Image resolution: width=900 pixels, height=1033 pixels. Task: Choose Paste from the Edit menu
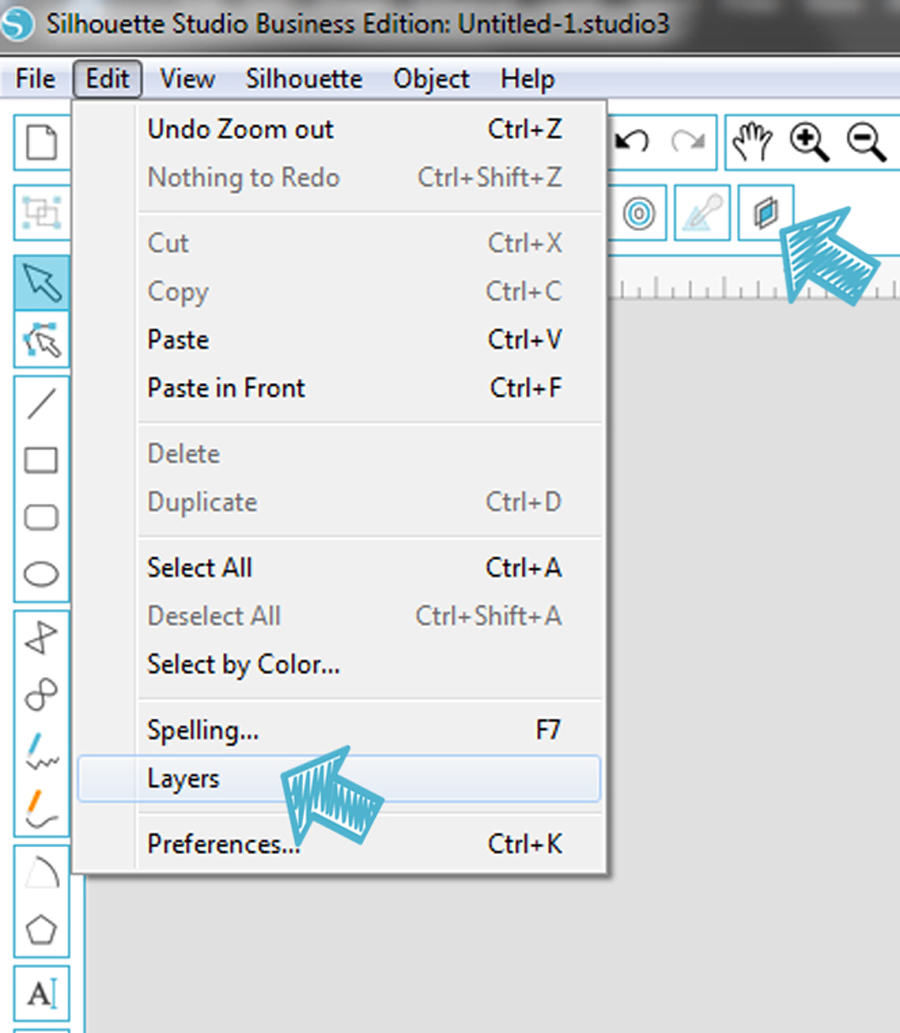tap(339, 340)
